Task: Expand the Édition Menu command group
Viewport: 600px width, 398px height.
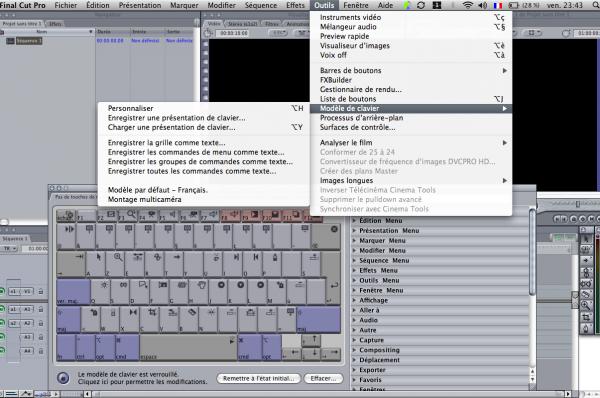Action: [x=354, y=221]
